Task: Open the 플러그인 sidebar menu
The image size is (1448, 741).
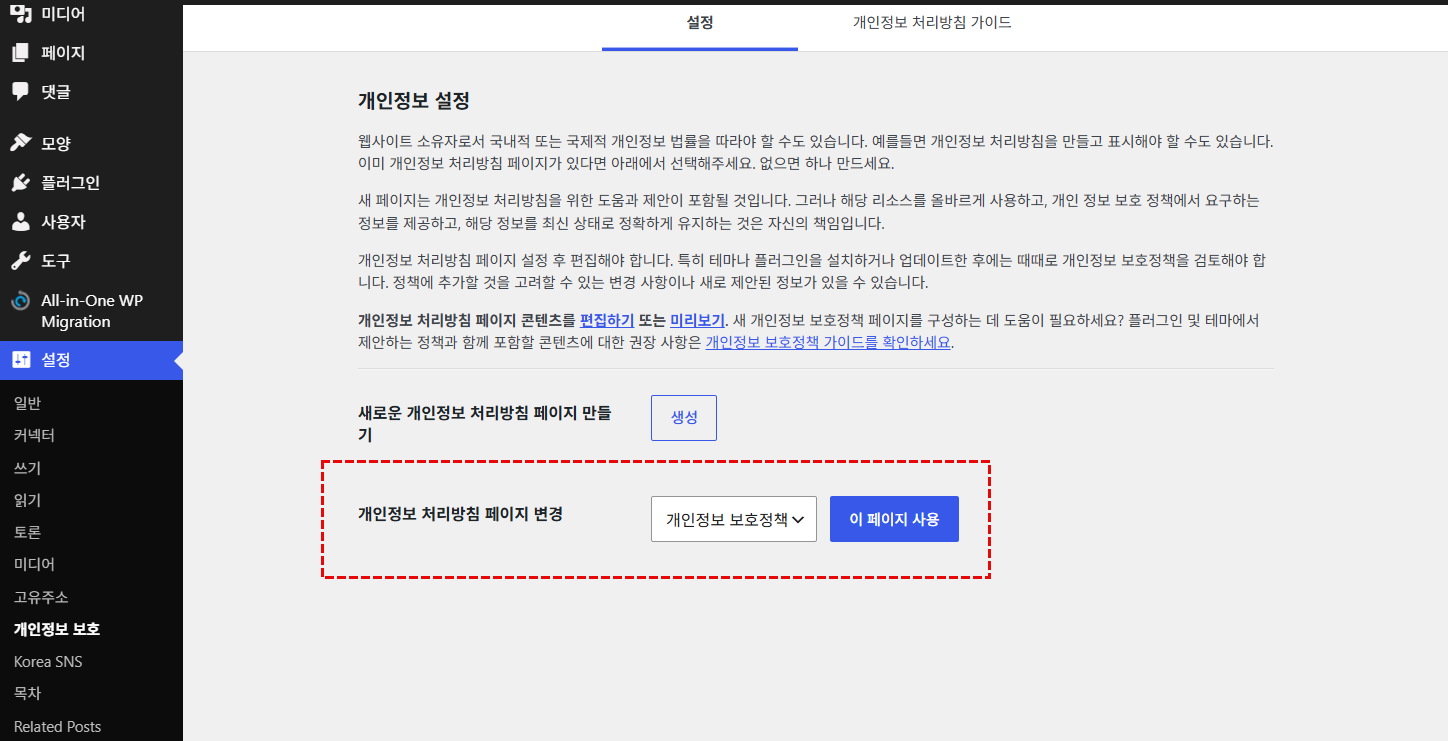Action: 70,183
